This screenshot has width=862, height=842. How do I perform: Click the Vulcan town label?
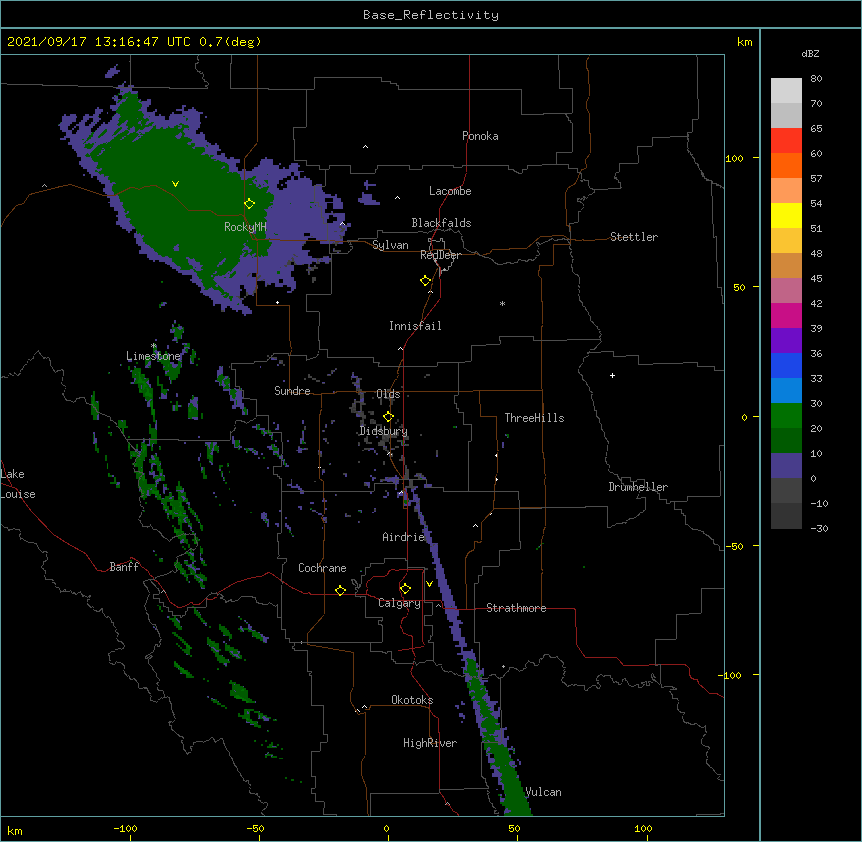(543, 792)
